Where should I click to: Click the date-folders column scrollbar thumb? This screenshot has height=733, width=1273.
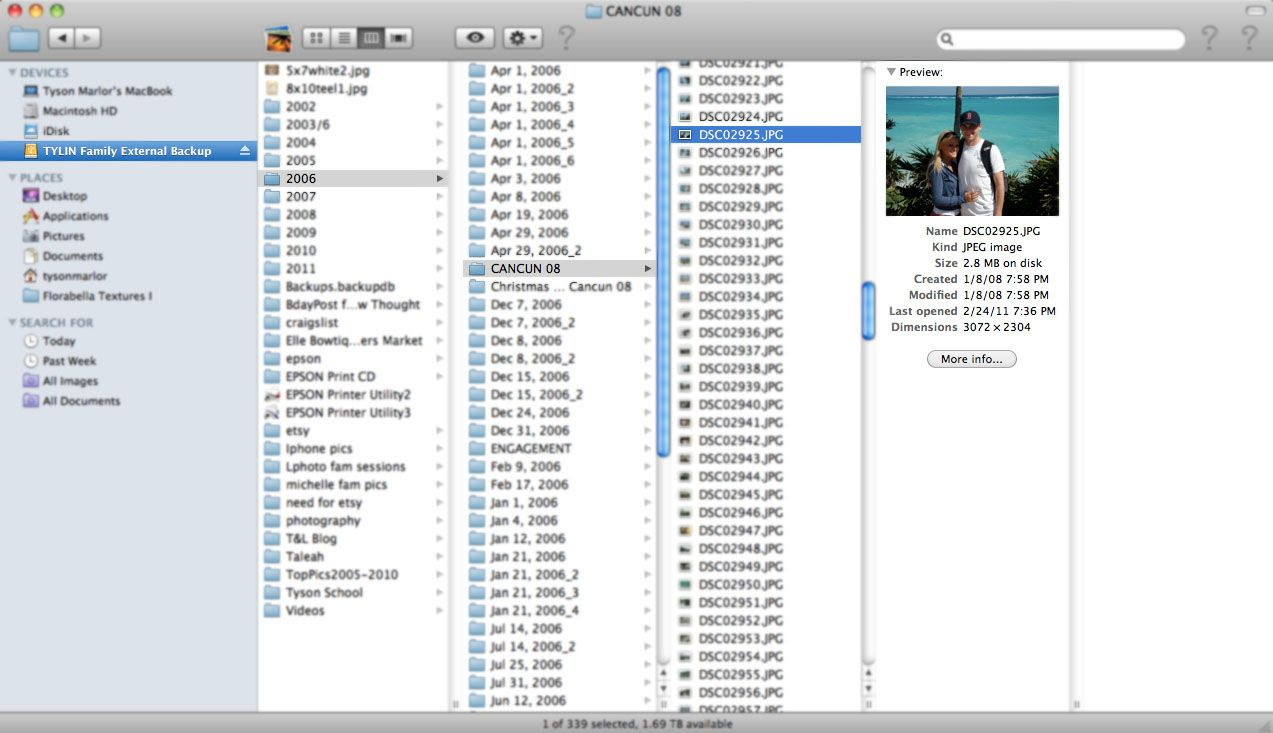tap(663, 262)
